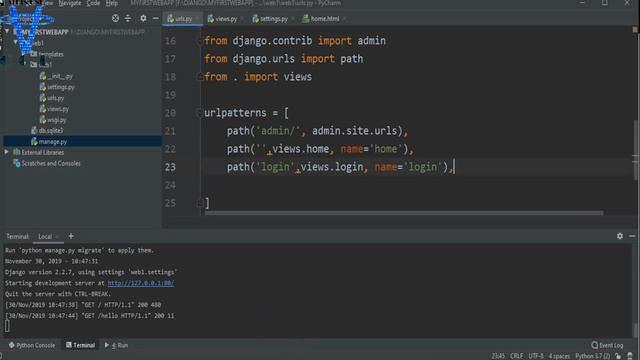Click the read-only lock icon in status bar

pos(618,356)
